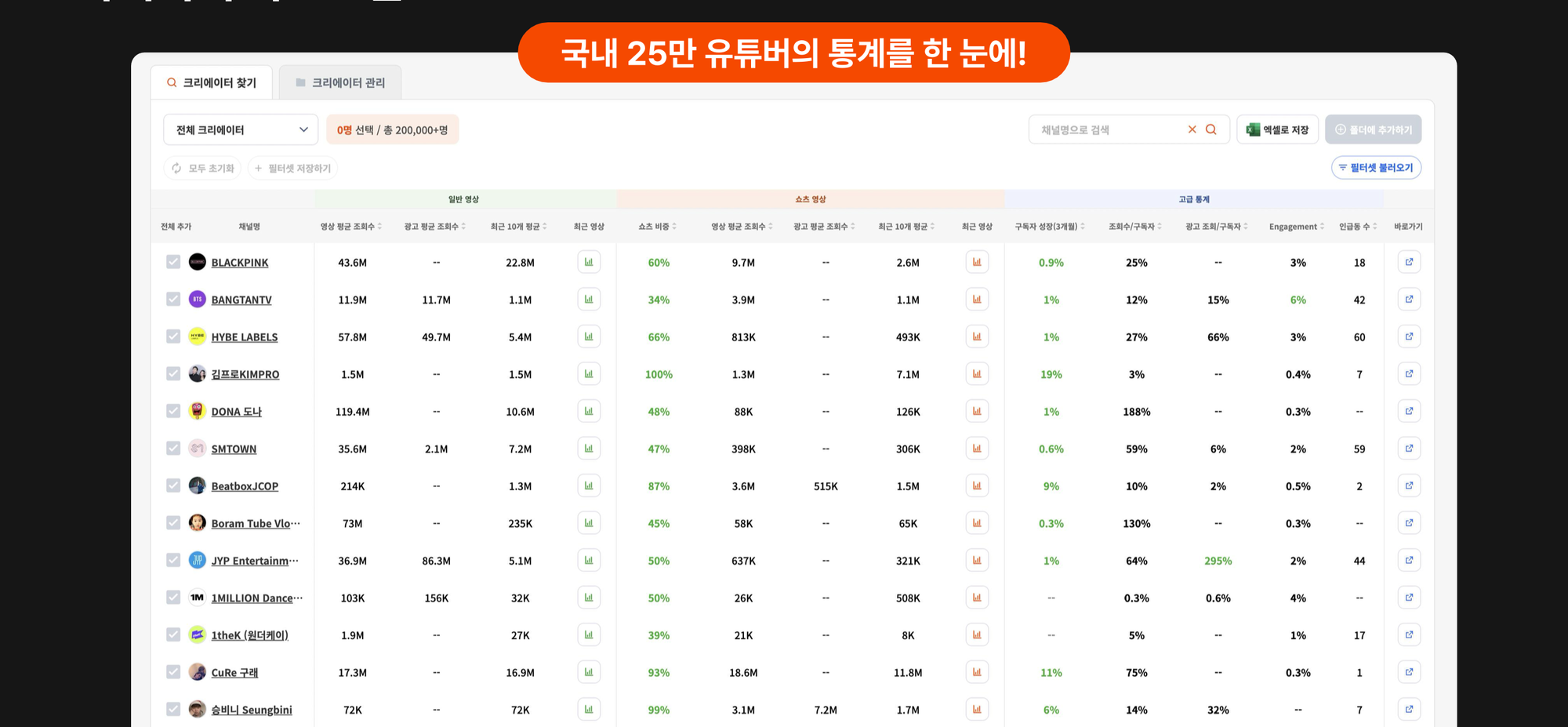Uncheck the BLACKPINK row checkbox
Image resolution: width=1568 pixels, height=727 pixels.
point(173,261)
